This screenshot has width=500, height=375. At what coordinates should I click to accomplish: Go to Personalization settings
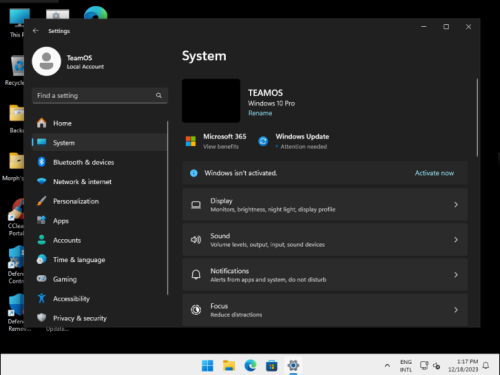tap(99, 201)
